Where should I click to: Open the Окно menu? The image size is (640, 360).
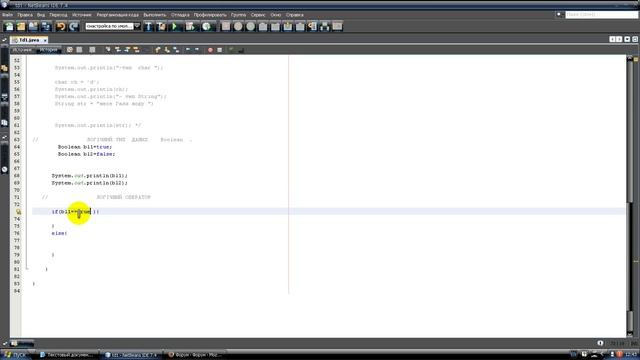point(276,15)
